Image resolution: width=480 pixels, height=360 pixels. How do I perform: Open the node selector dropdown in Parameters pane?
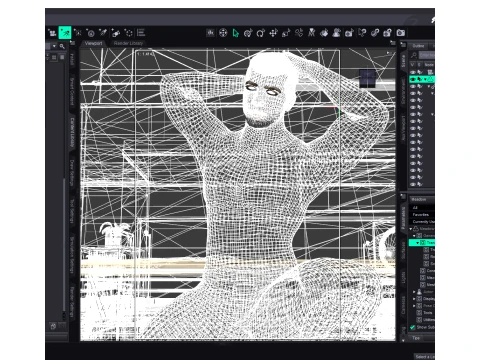[422, 200]
